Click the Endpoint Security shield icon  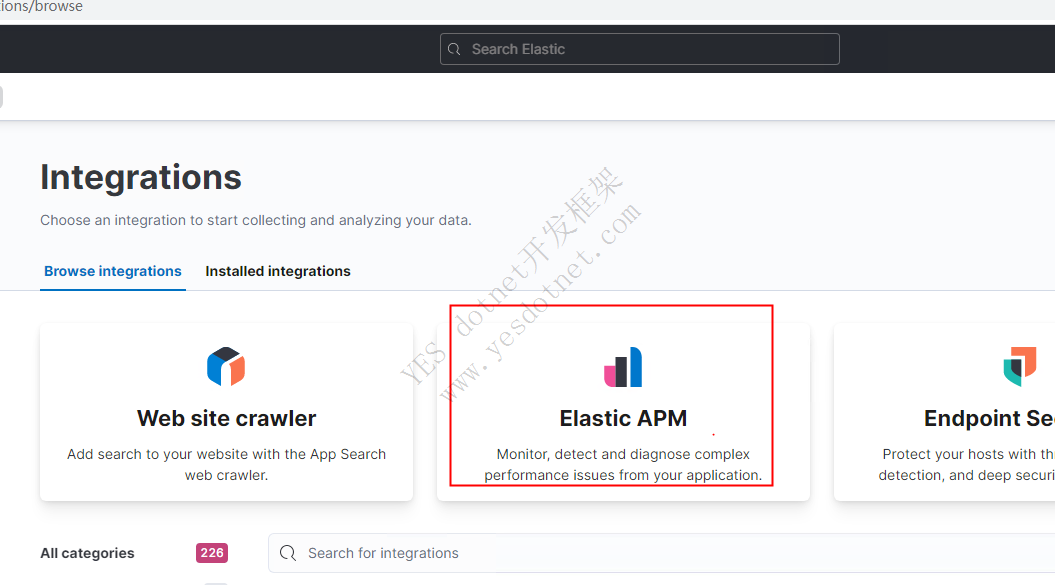(x=1020, y=367)
